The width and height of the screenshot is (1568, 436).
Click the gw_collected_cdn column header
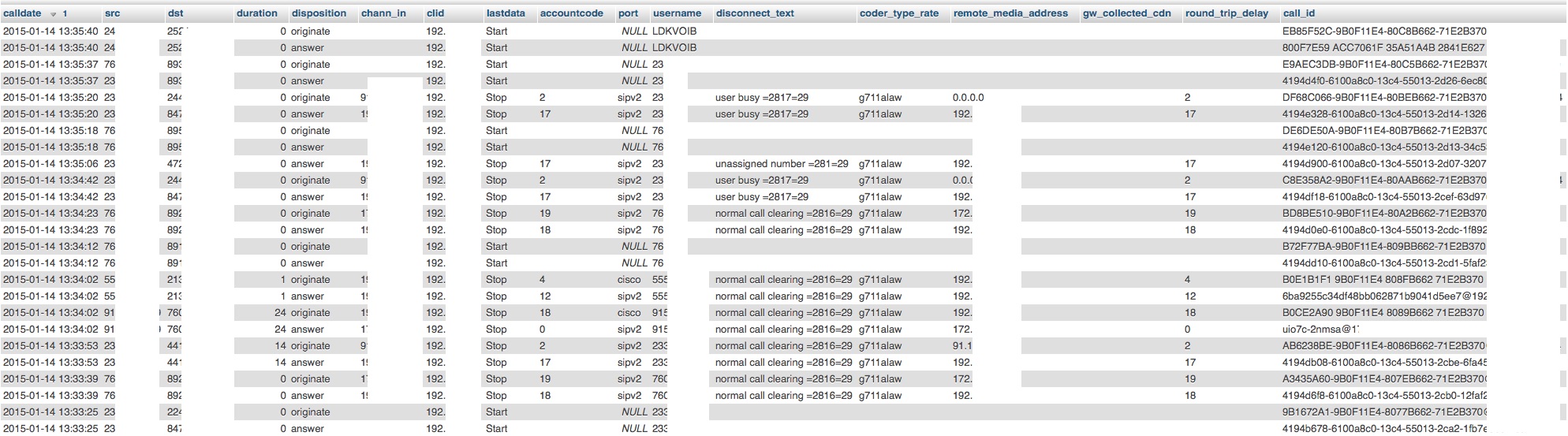[1126, 13]
